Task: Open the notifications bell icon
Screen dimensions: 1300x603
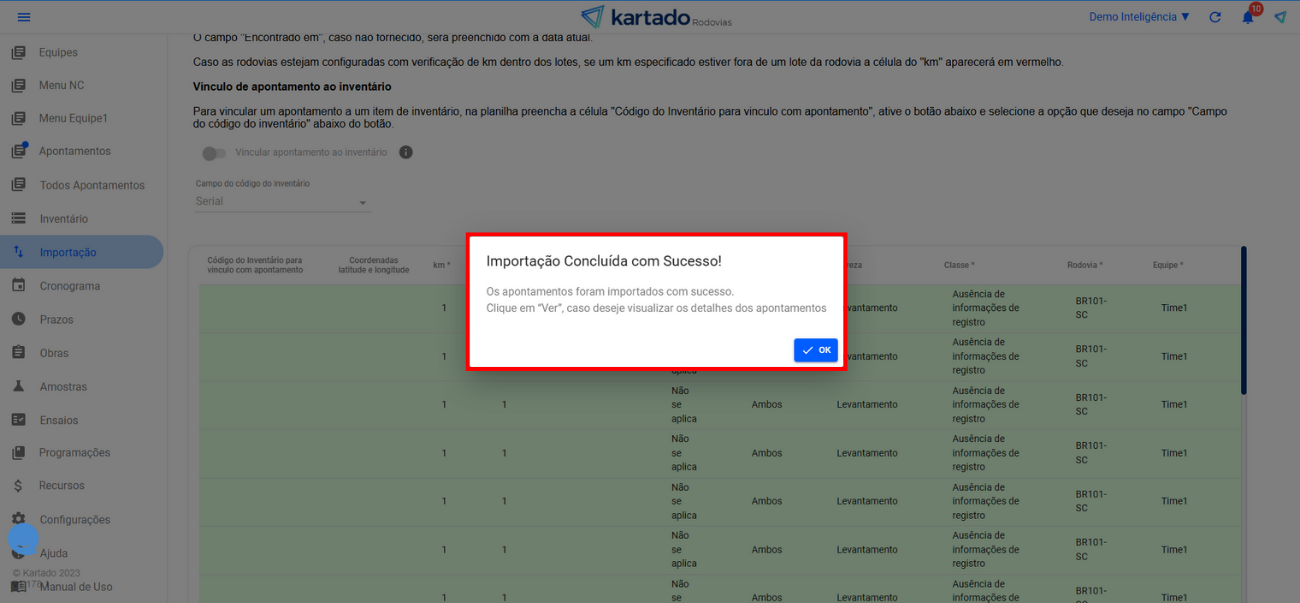Action: point(1248,17)
